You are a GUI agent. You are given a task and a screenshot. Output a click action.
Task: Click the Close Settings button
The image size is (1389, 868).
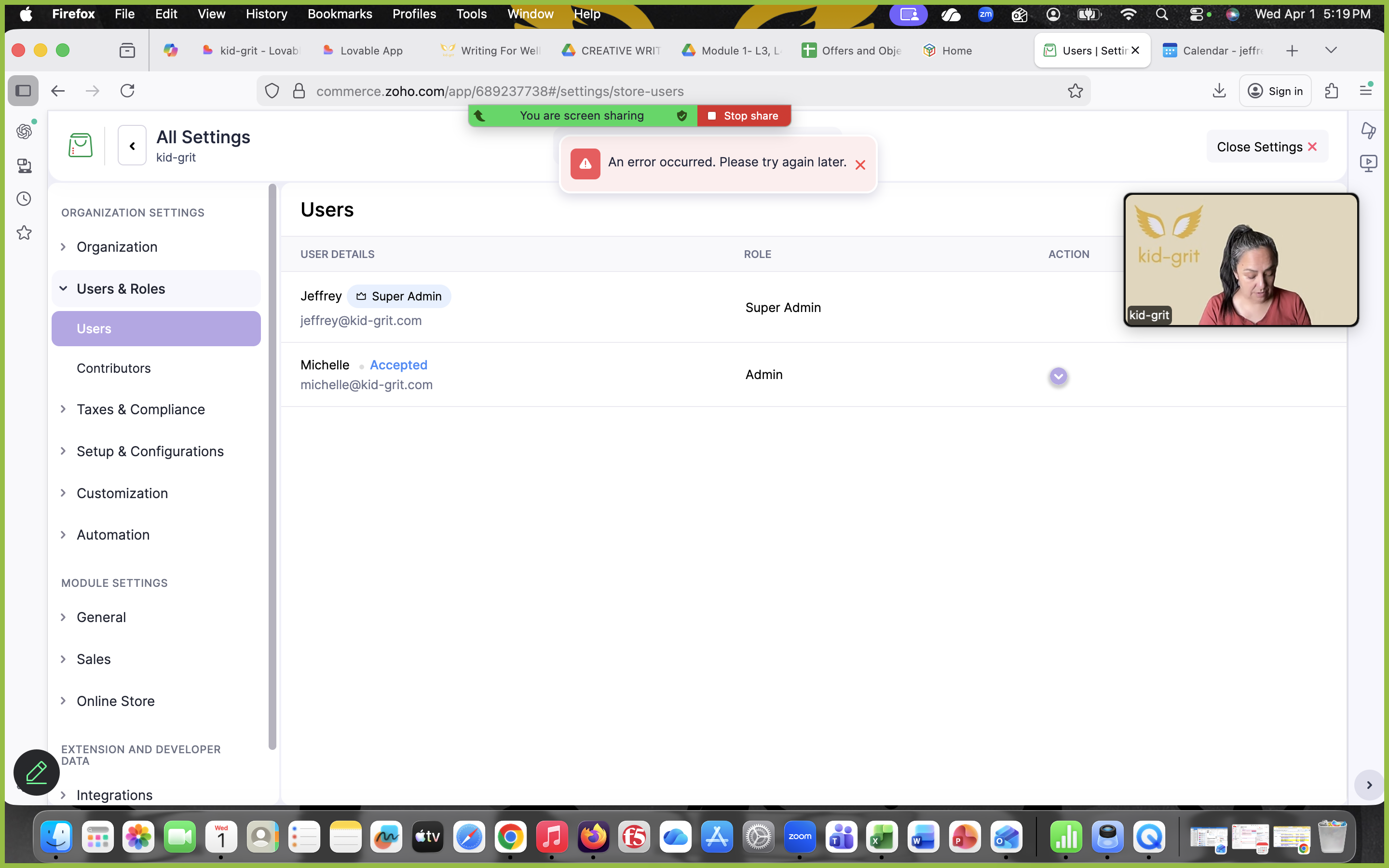click(x=1267, y=147)
